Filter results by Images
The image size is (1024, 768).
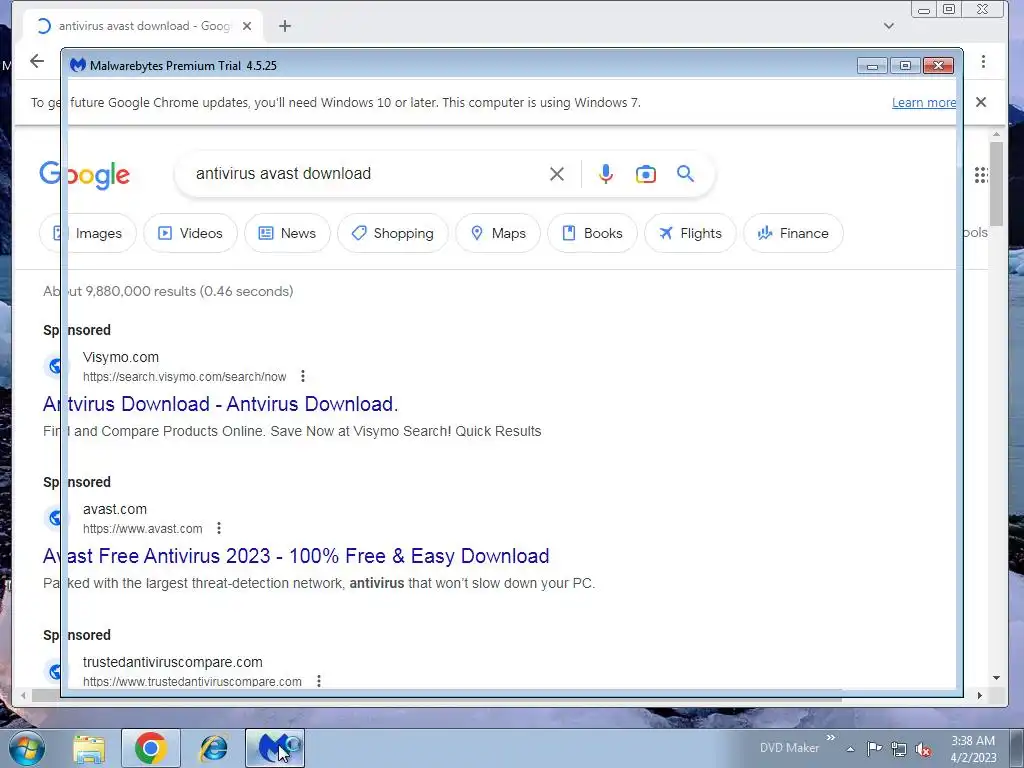coord(88,233)
